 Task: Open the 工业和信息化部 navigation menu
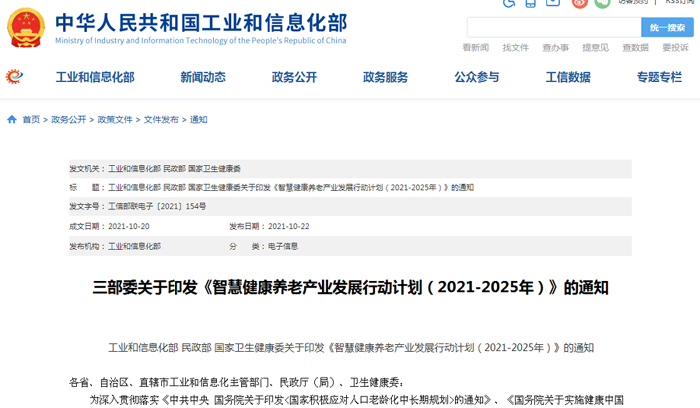[x=95, y=77]
